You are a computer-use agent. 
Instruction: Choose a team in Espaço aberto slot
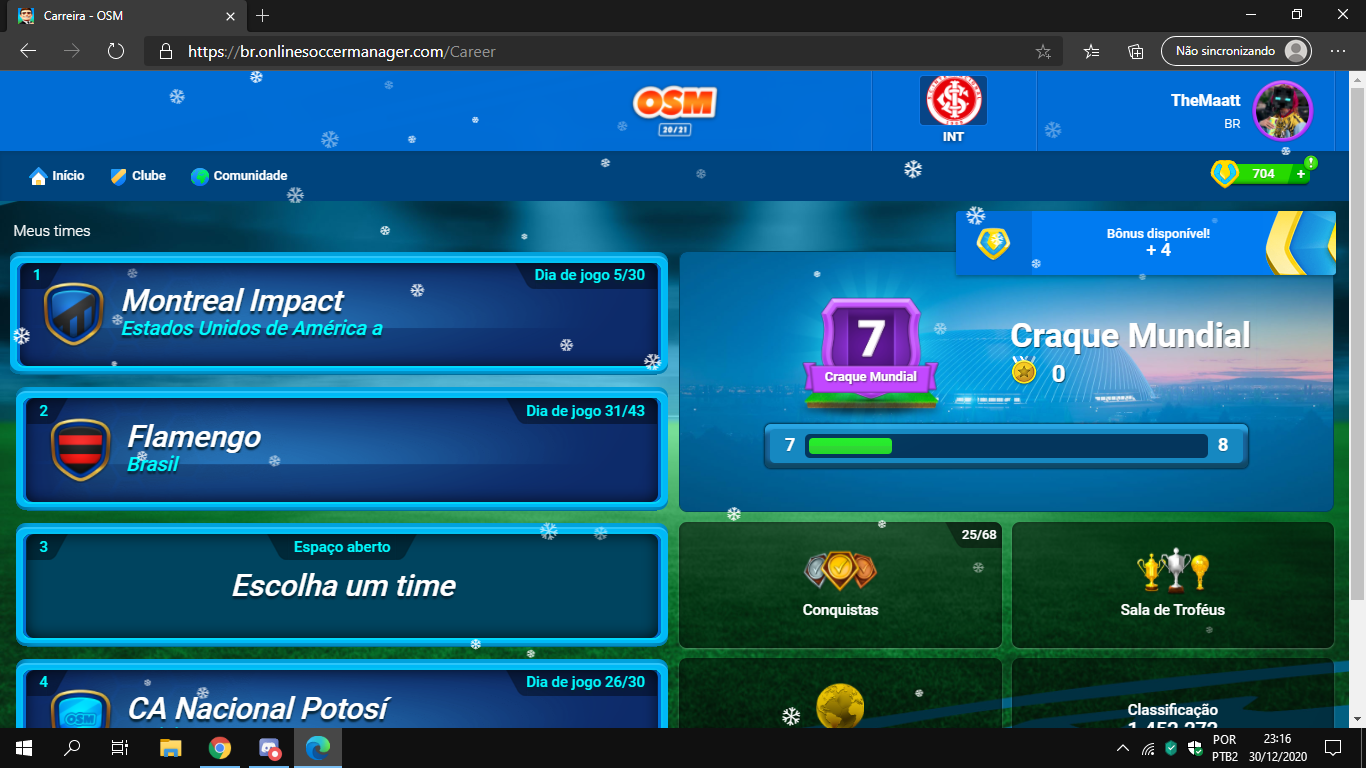click(340, 585)
